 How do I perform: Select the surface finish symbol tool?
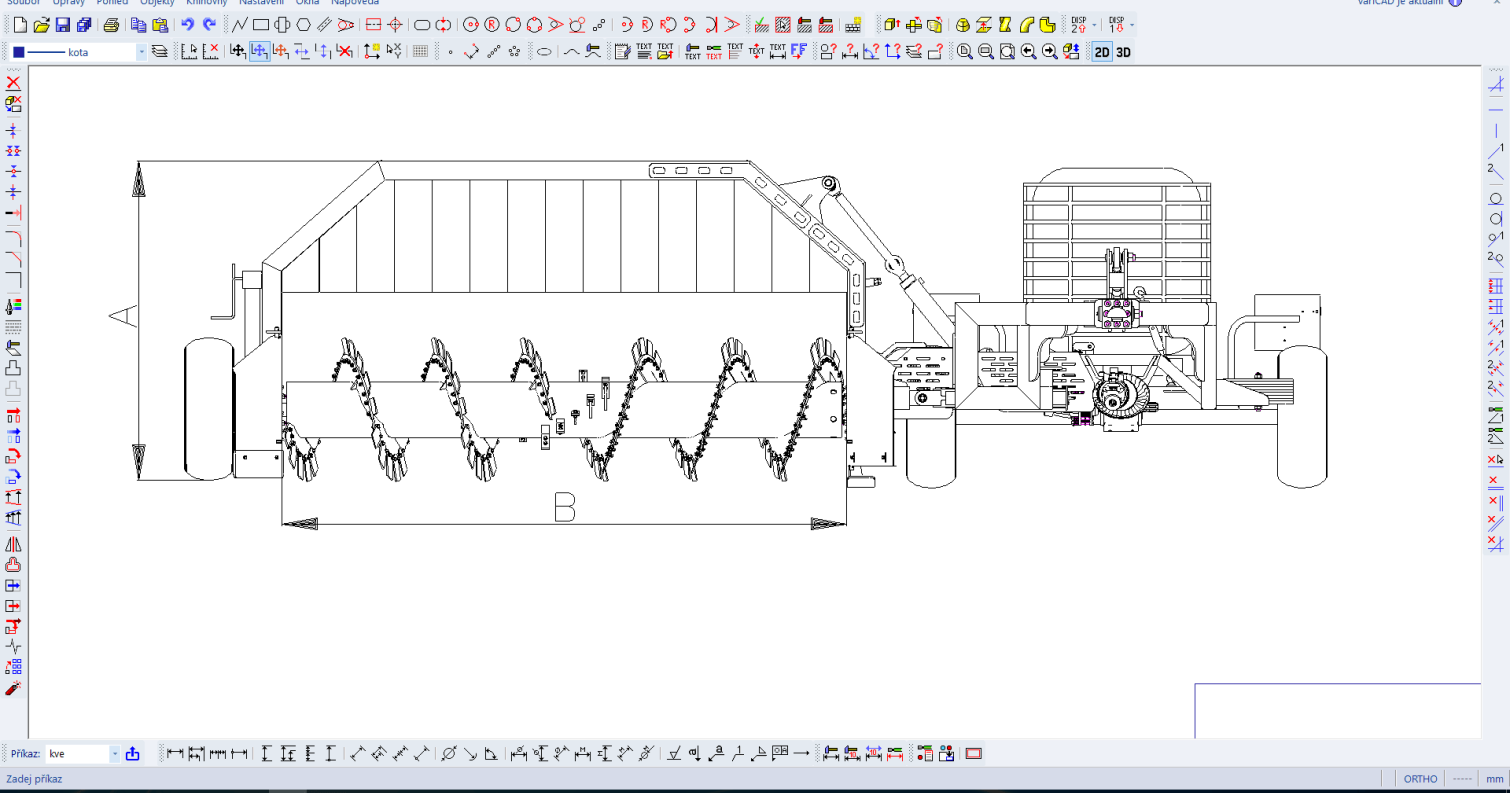675,754
